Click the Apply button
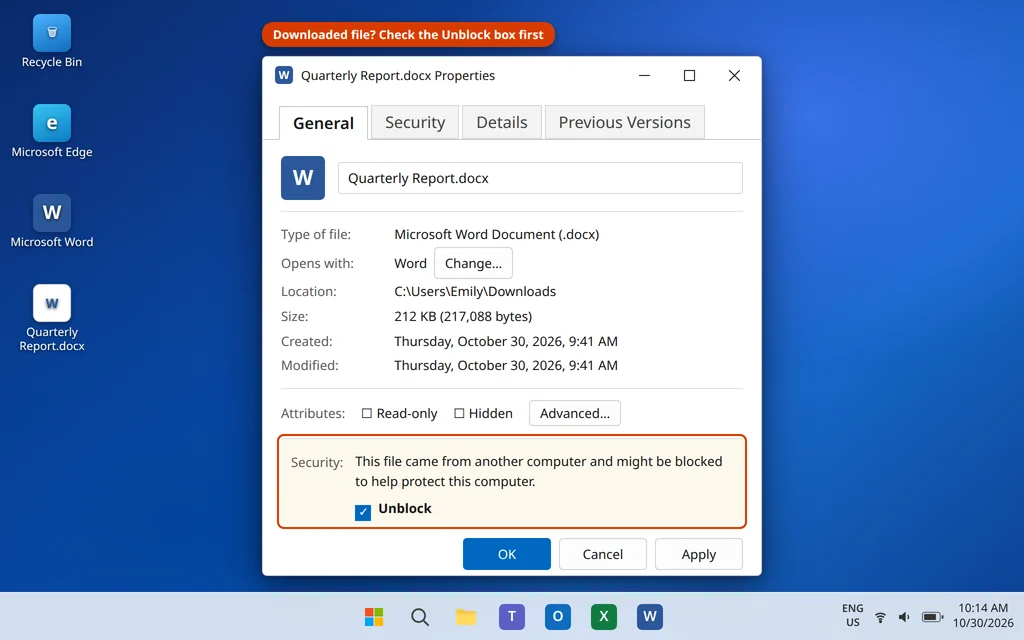 pos(699,554)
